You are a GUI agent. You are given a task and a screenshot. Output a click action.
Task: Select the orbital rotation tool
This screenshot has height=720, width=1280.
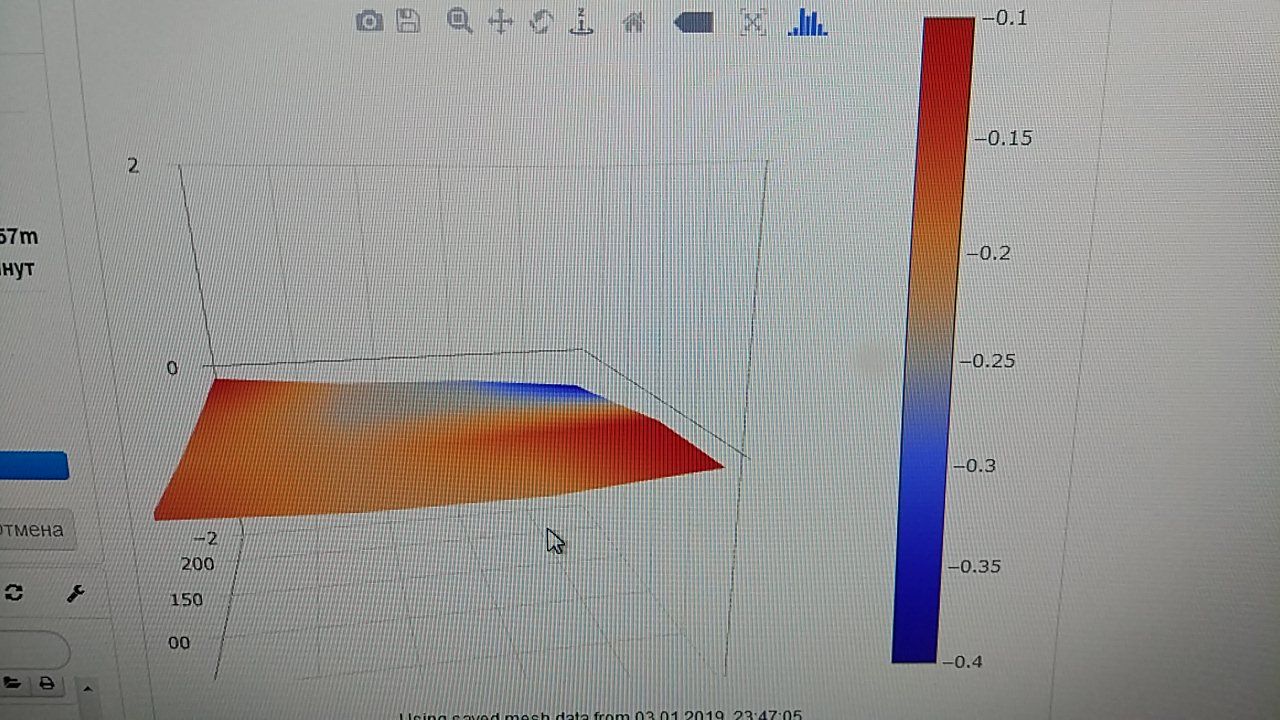tap(541, 22)
